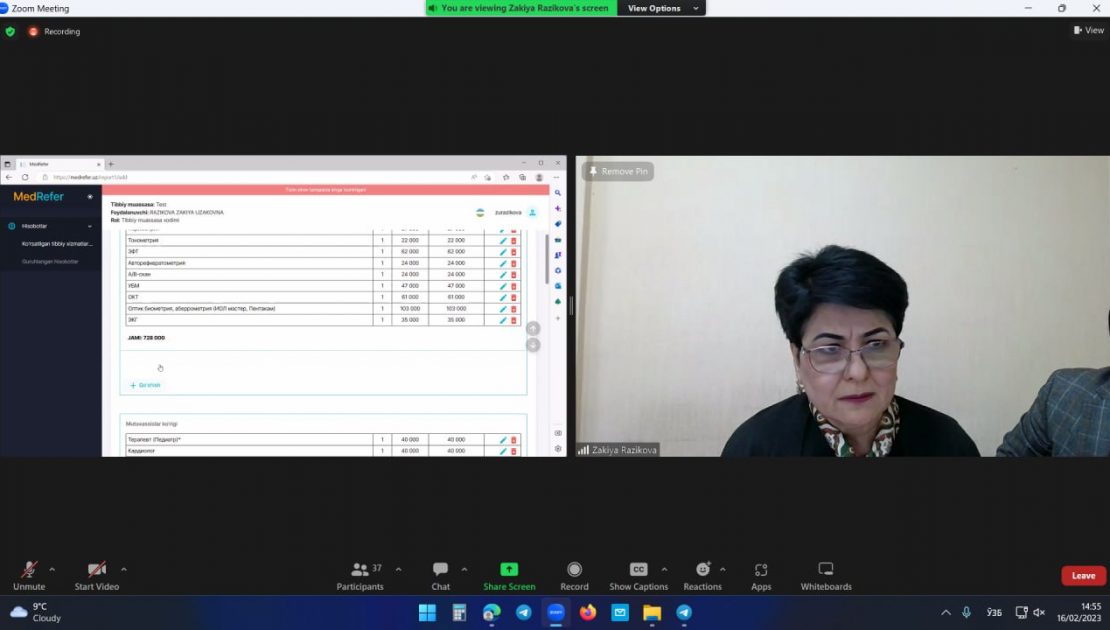Open the View Options dropdown
The width and height of the screenshot is (1110, 630).
[x=662, y=8]
